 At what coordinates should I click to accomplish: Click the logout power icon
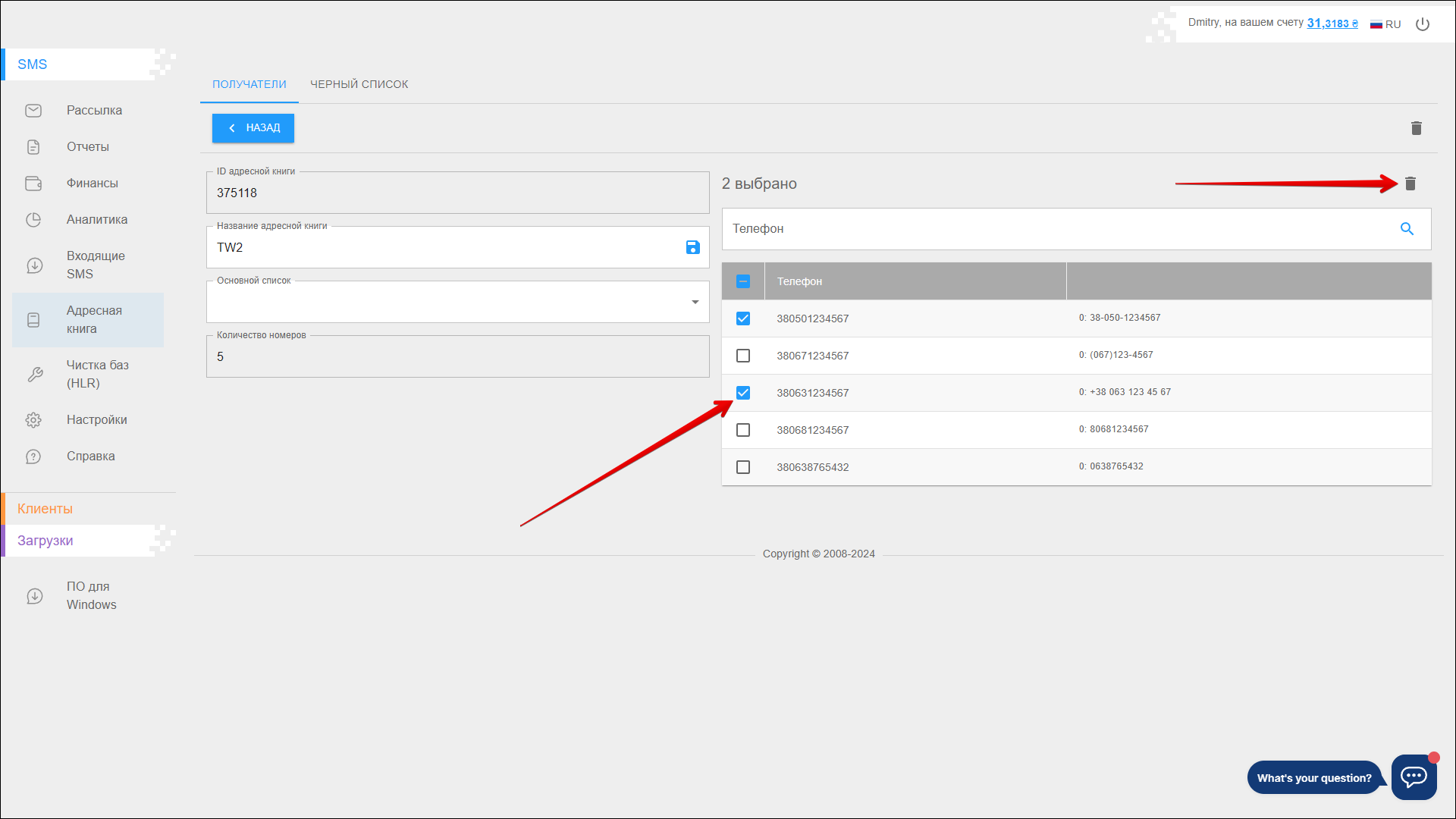(x=1423, y=24)
